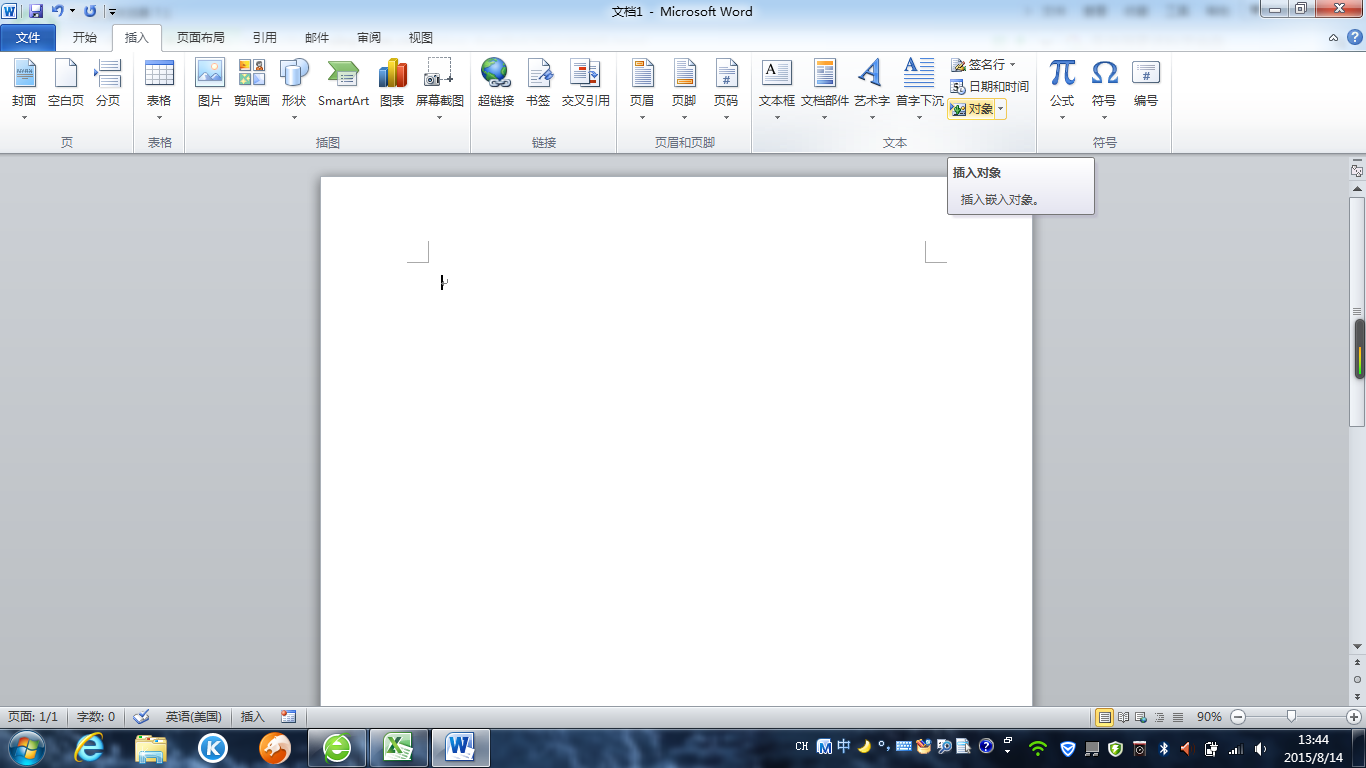This screenshot has width=1366, height=768.
Task: Open the Windows Start menu
Action: tap(26, 747)
